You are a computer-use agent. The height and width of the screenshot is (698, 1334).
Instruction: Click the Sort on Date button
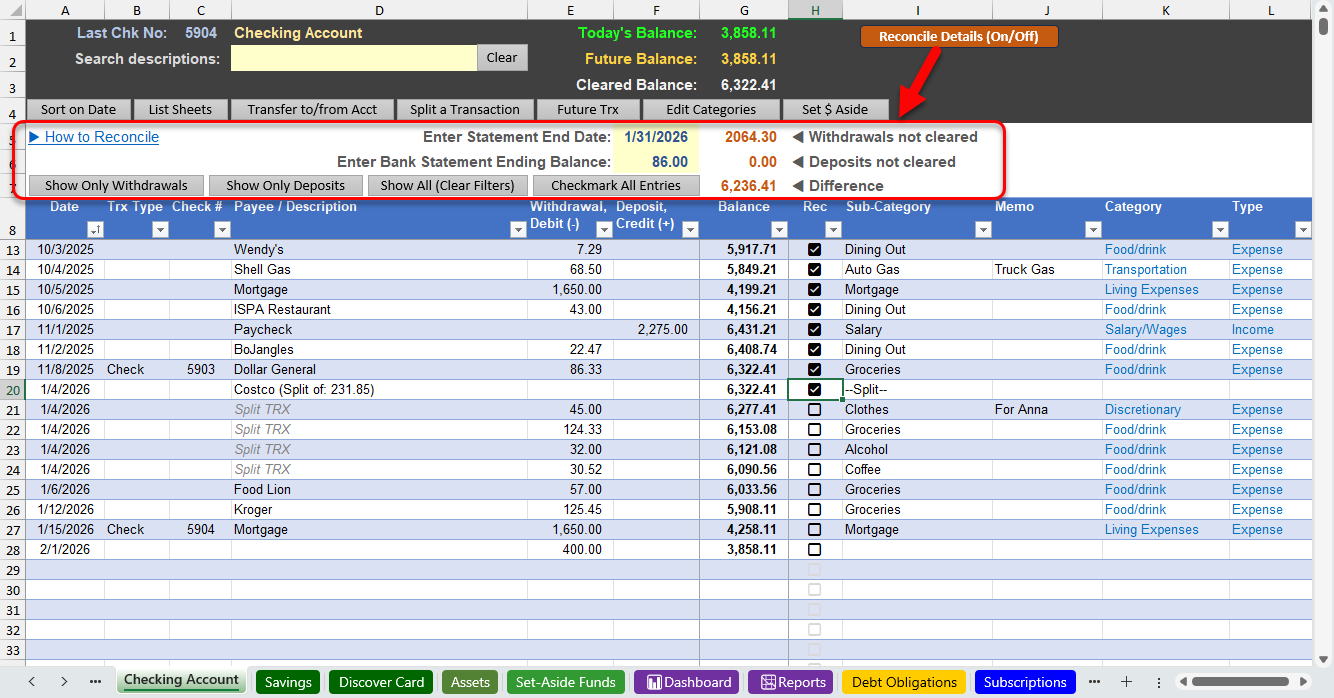coord(78,109)
